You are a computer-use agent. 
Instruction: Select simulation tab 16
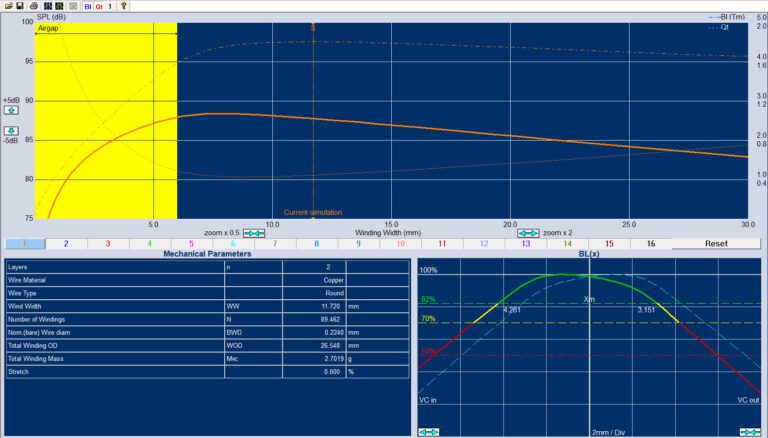[651, 243]
